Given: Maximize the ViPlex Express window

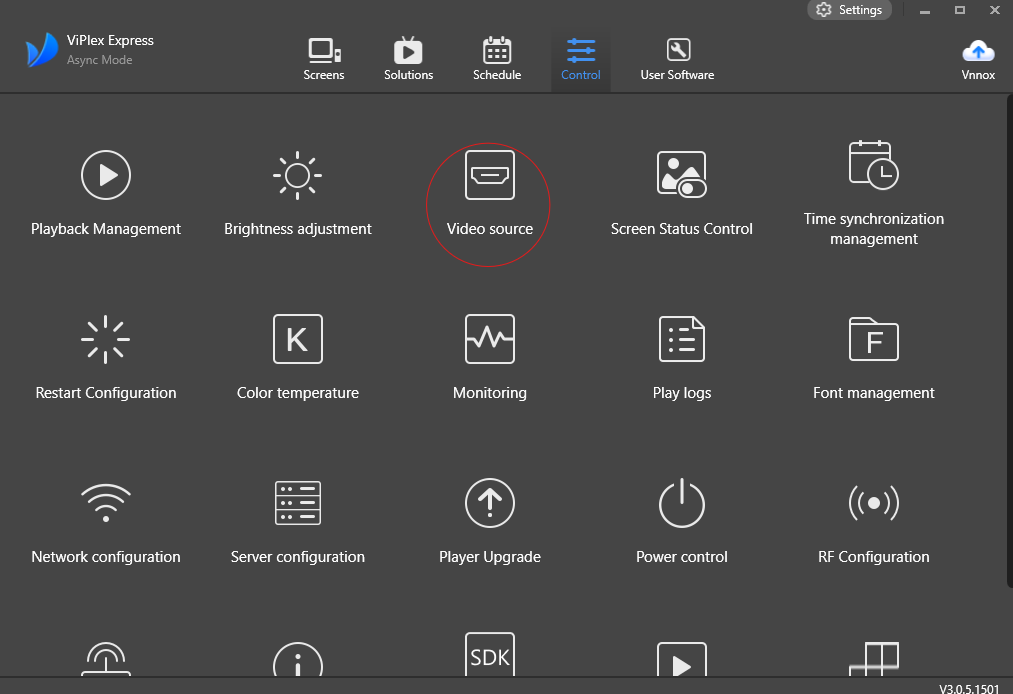Looking at the screenshot, I should 960,10.
